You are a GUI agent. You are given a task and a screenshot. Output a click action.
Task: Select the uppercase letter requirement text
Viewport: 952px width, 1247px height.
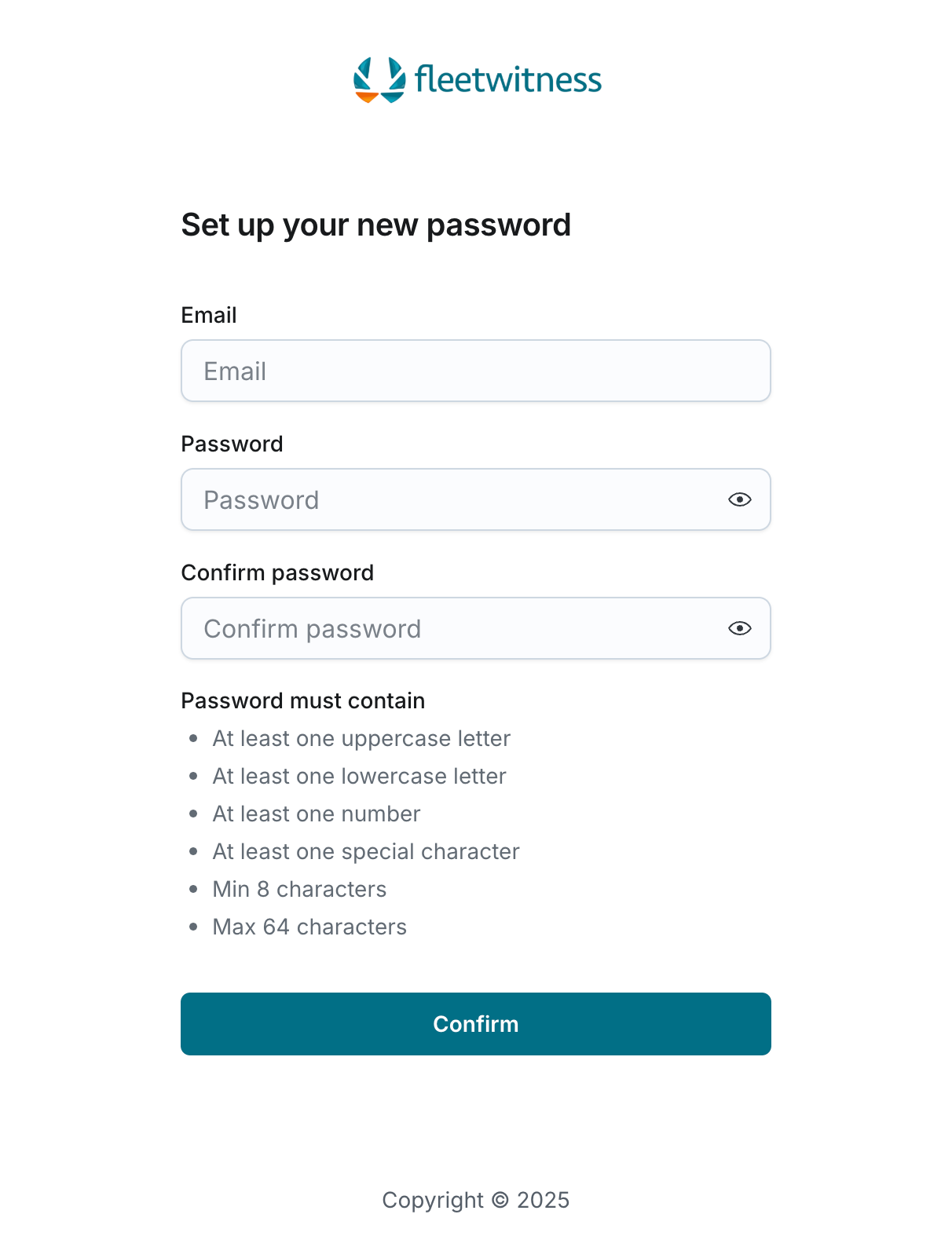pyautogui.click(x=361, y=738)
